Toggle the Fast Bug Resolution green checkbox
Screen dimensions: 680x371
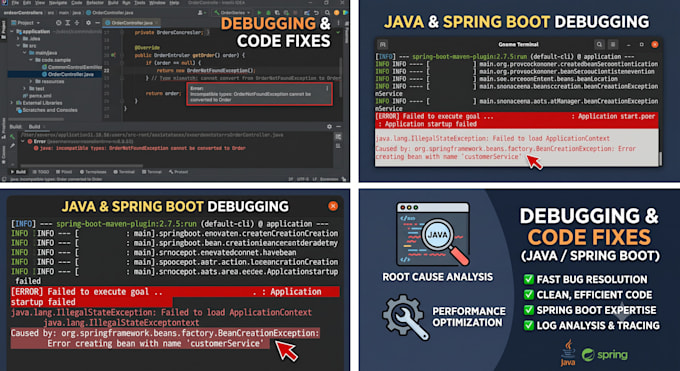click(529, 279)
